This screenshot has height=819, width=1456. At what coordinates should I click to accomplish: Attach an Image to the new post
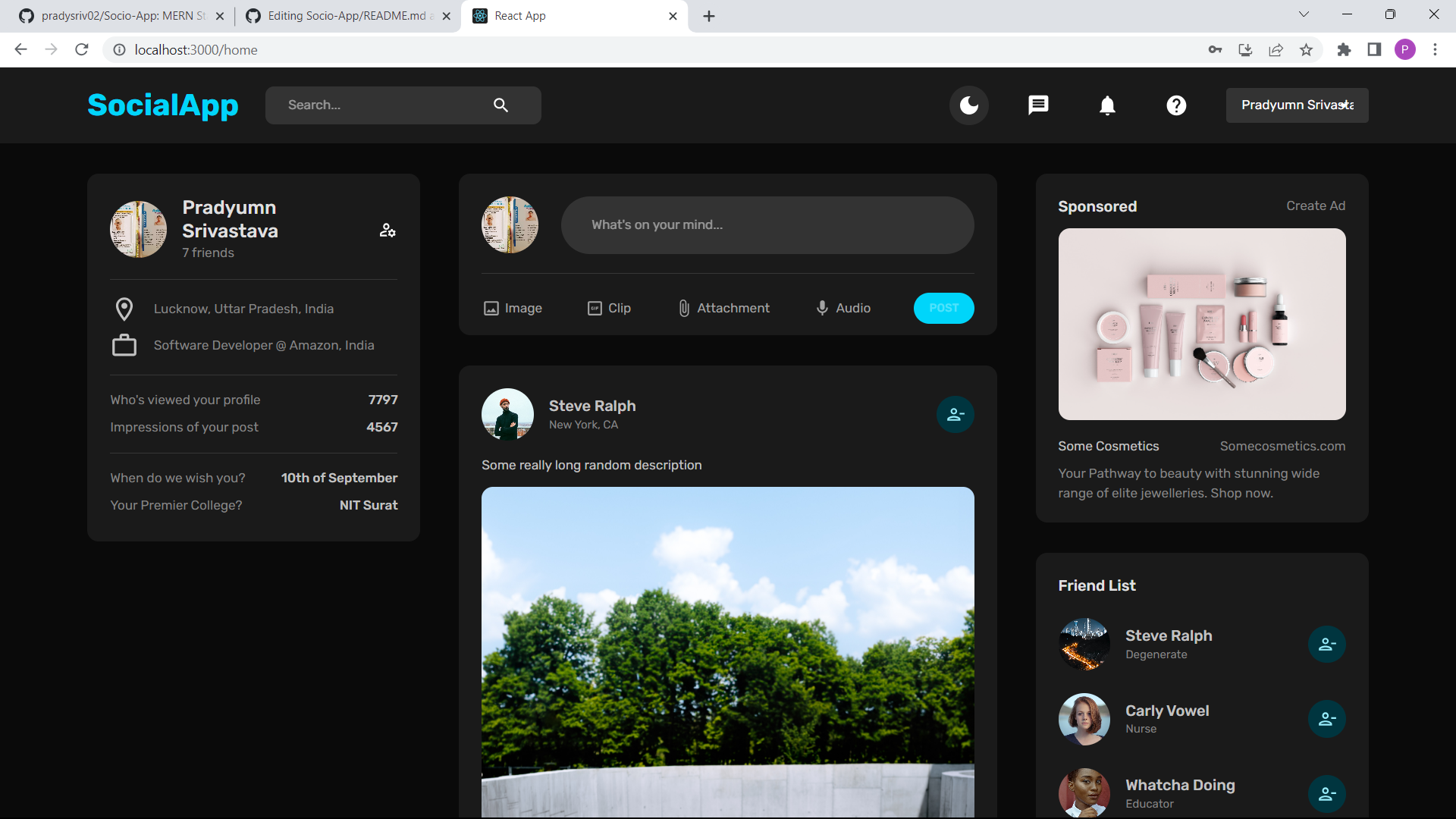pos(513,308)
